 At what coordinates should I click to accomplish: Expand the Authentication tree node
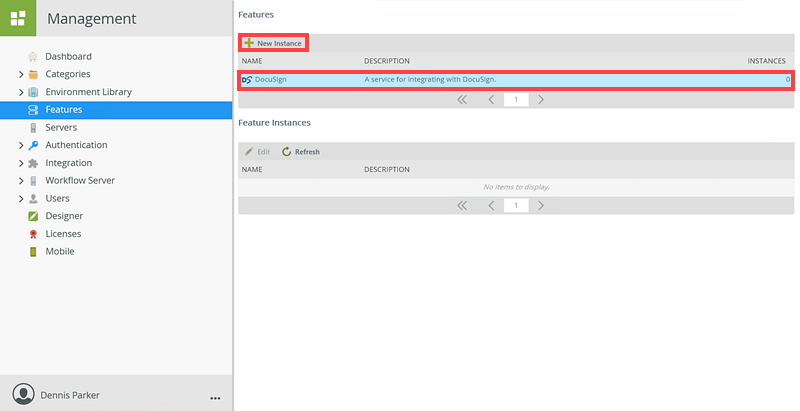pyautogui.click(x=21, y=145)
